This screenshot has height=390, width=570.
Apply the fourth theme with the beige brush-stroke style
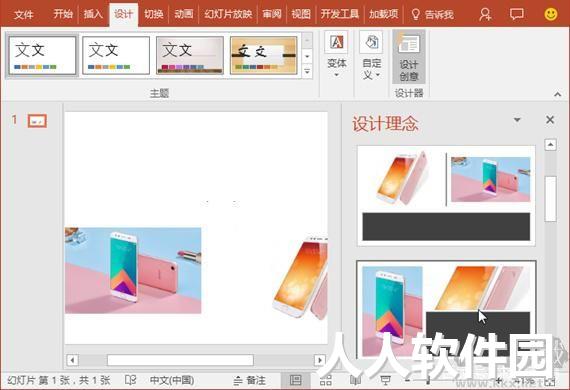click(x=264, y=55)
